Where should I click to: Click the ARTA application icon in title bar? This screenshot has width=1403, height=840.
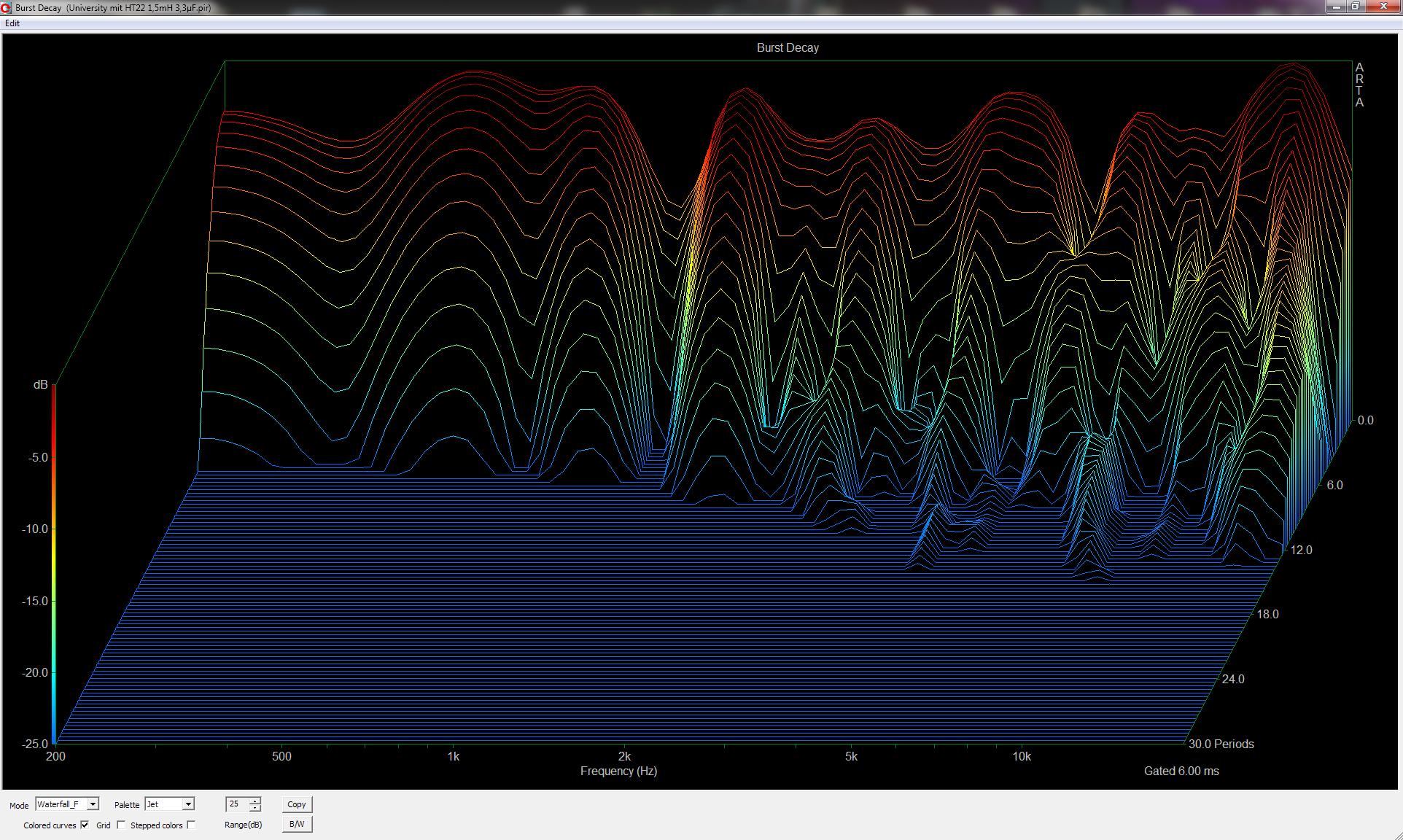(x=6, y=8)
